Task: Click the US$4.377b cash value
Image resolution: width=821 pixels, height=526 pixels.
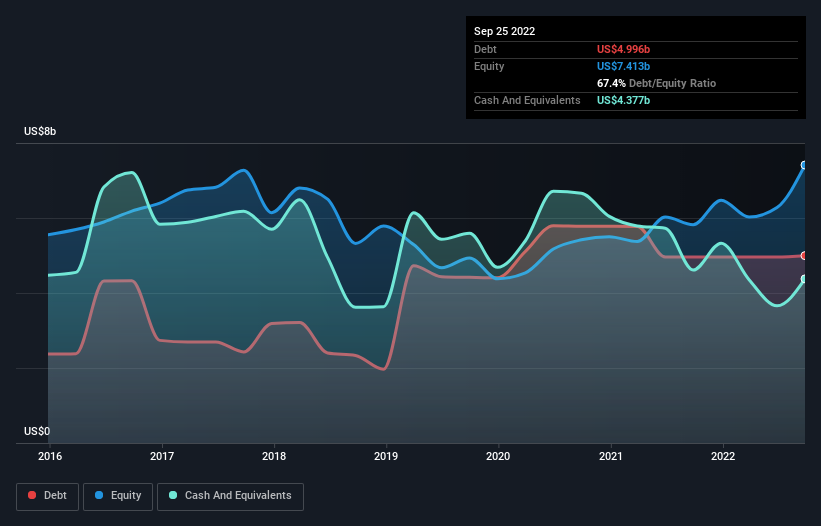Action: click(x=623, y=100)
